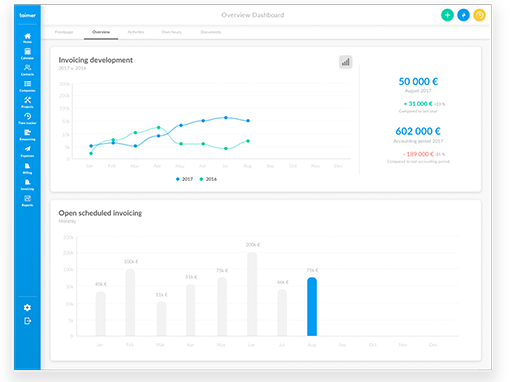The width and height of the screenshot is (510, 382).
Task: Switch to the Activities tab
Action: click(x=136, y=32)
